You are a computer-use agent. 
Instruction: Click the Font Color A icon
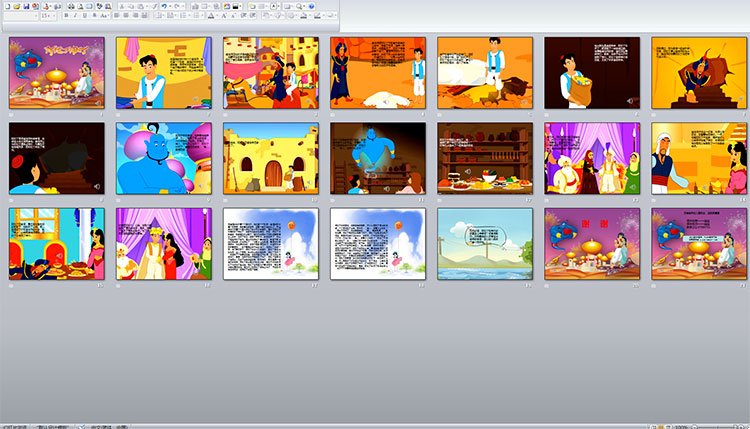coord(210,15)
